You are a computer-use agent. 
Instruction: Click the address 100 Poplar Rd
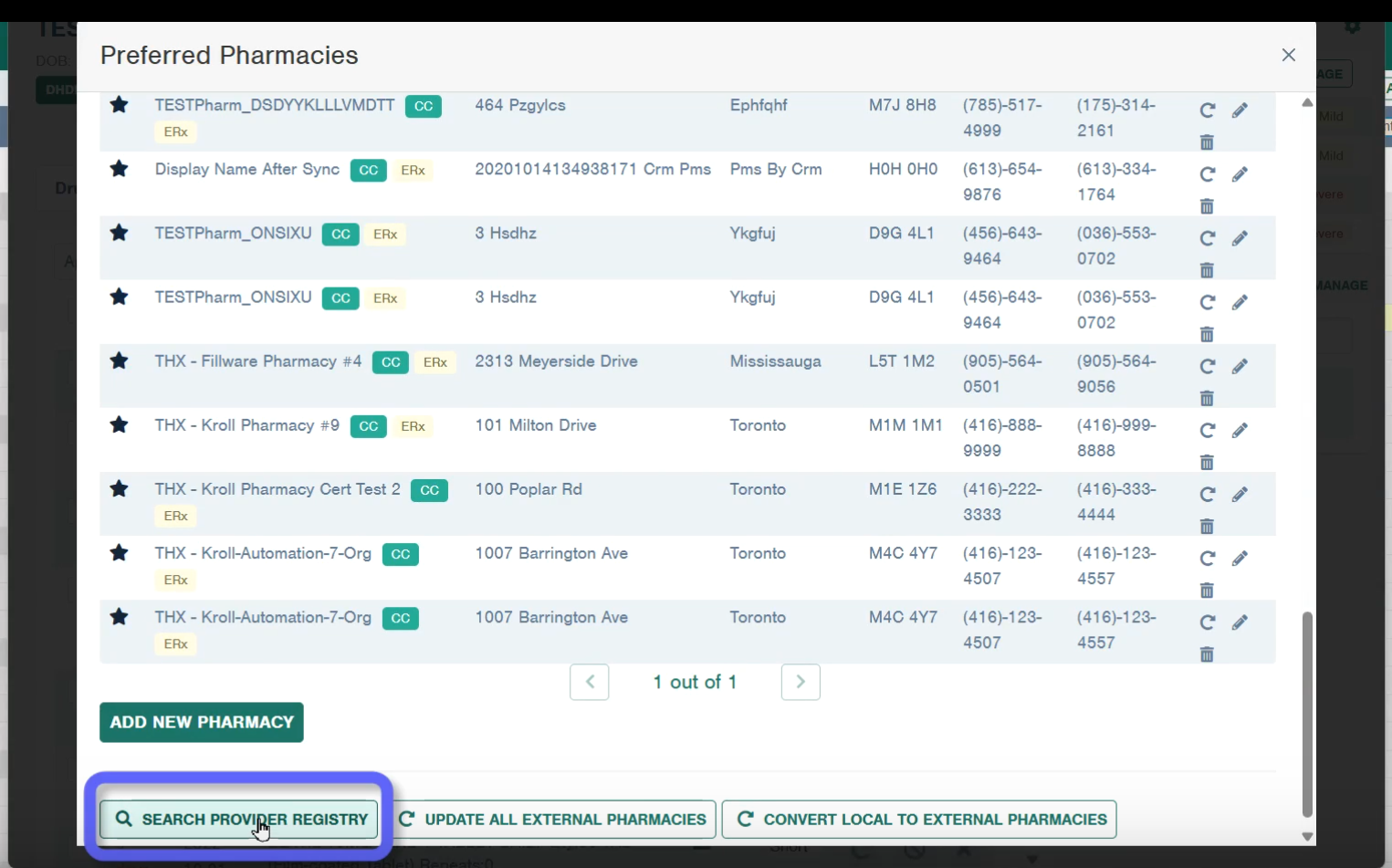[529, 489]
